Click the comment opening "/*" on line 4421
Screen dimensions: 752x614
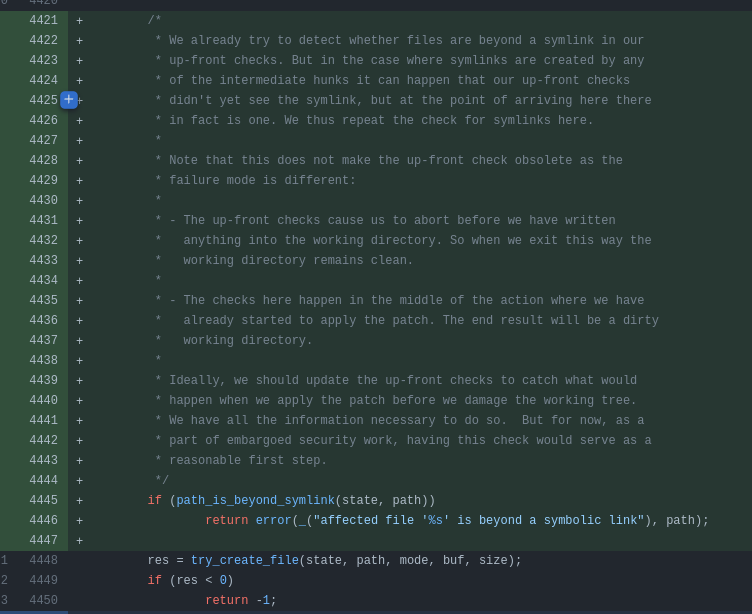[154, 21]
